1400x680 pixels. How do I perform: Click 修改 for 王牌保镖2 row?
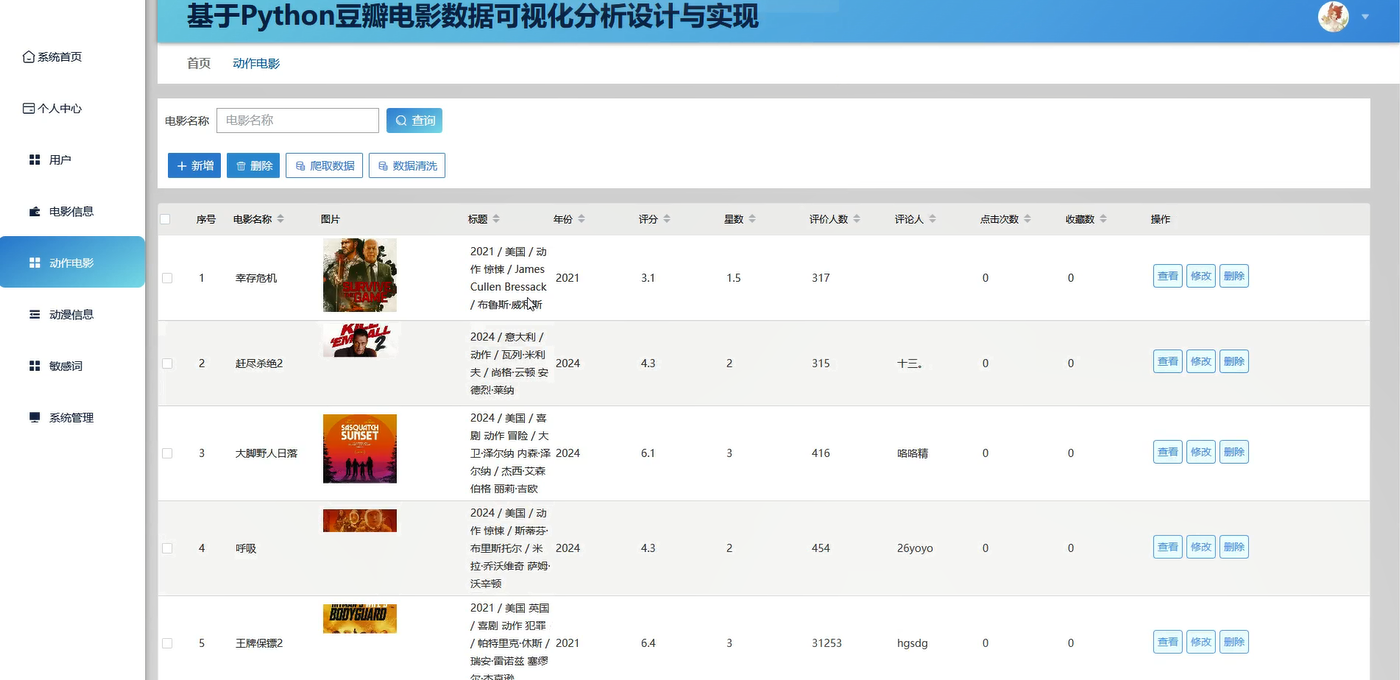click(1201, 642)
